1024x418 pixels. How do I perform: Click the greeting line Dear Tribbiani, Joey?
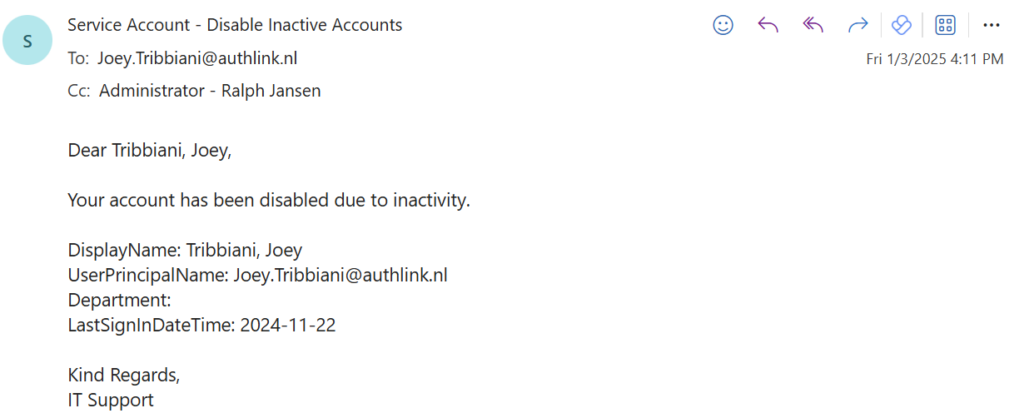(x=155, y=151)
